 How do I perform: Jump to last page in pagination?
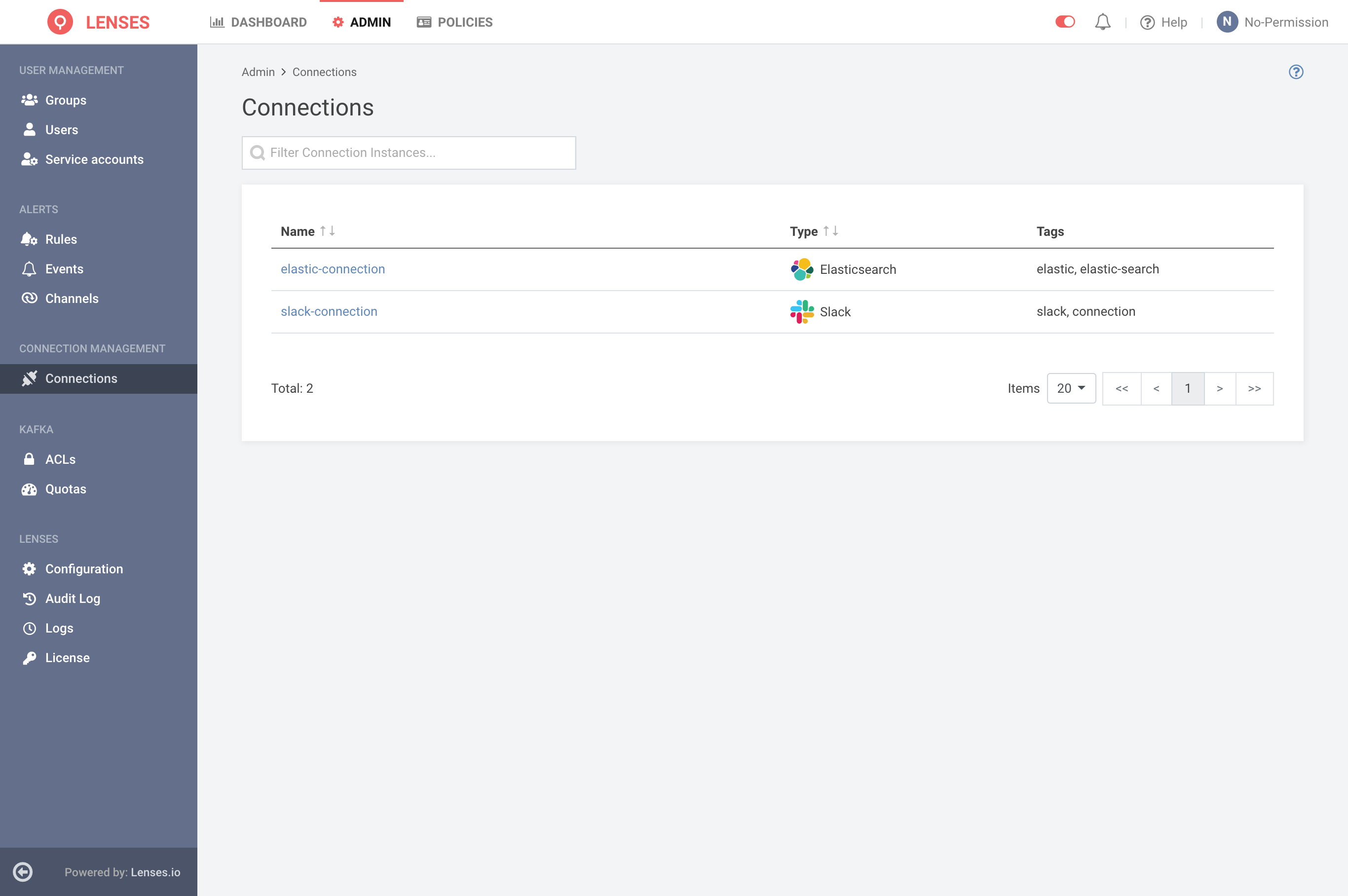1254,389
